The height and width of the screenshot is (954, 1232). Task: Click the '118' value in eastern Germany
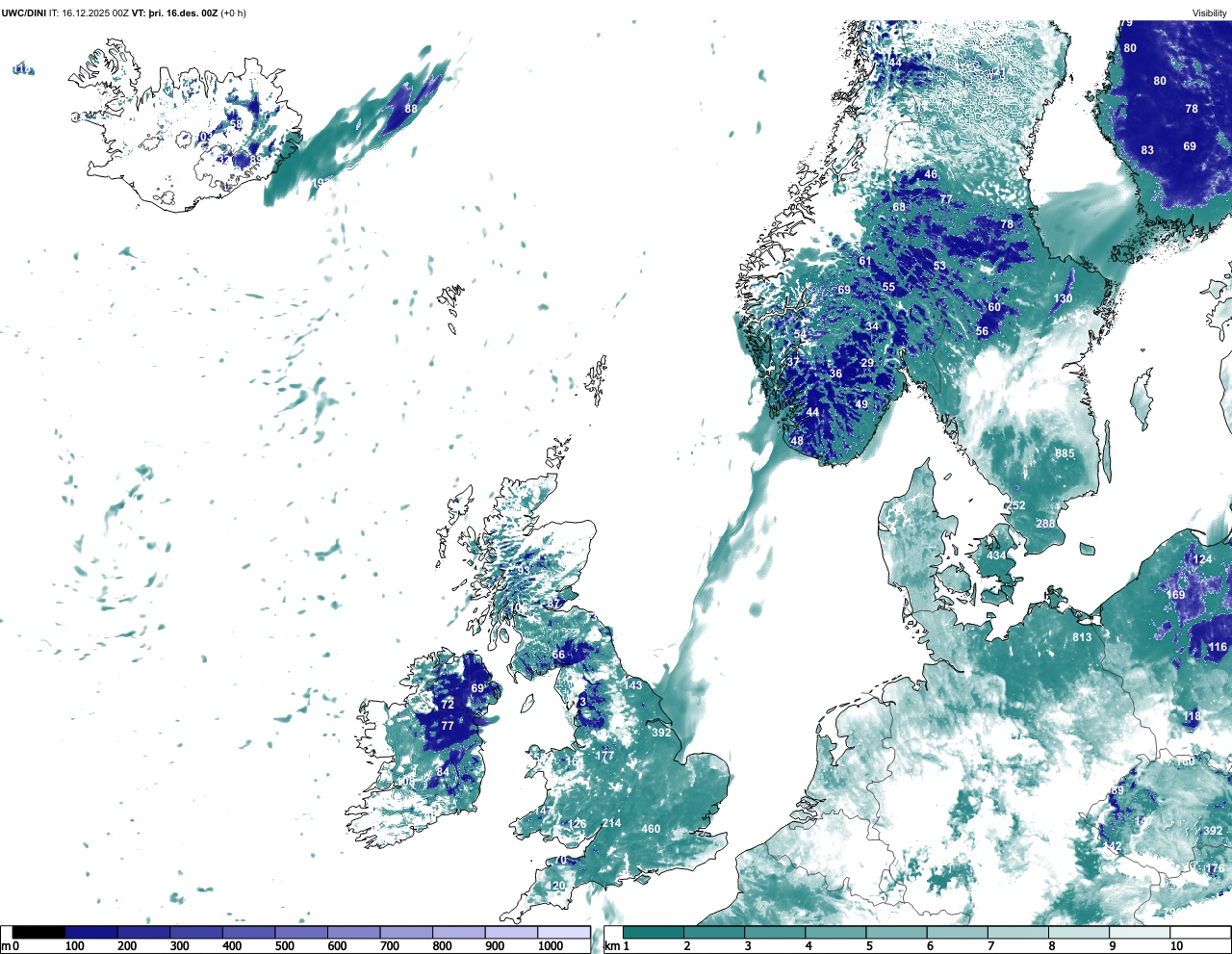point(1193,716)
